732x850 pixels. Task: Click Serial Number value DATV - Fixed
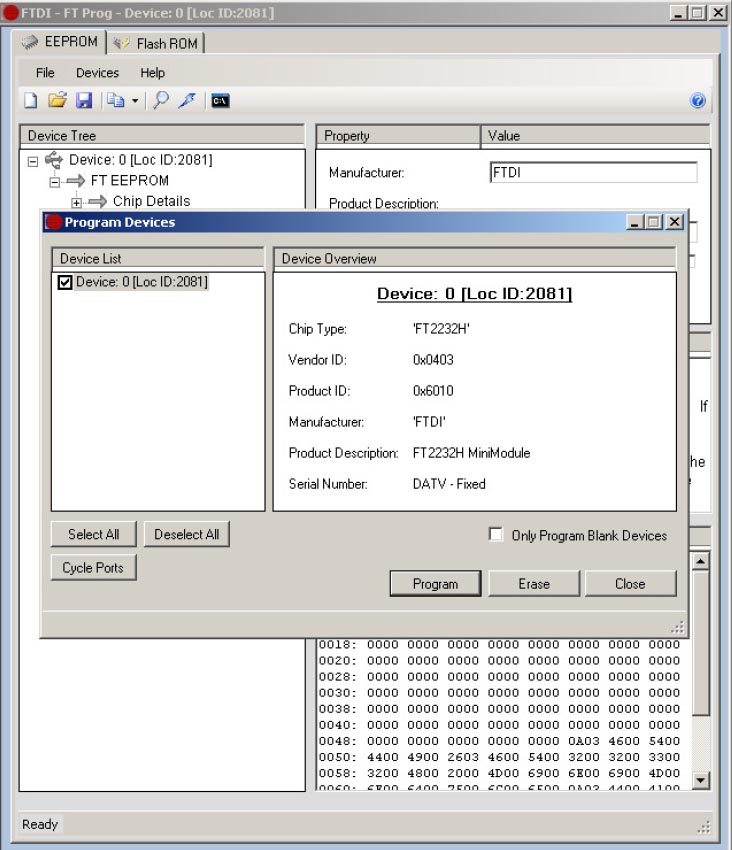click(449, 484)
